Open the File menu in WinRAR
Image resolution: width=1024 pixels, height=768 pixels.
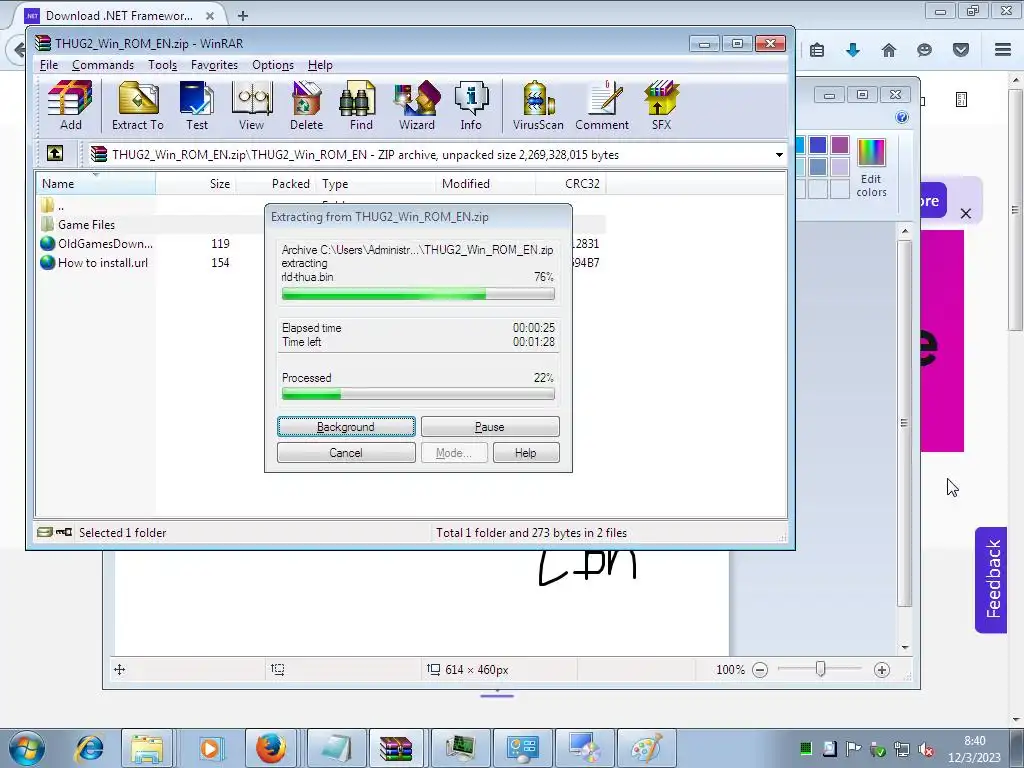[x=49, y=65]
